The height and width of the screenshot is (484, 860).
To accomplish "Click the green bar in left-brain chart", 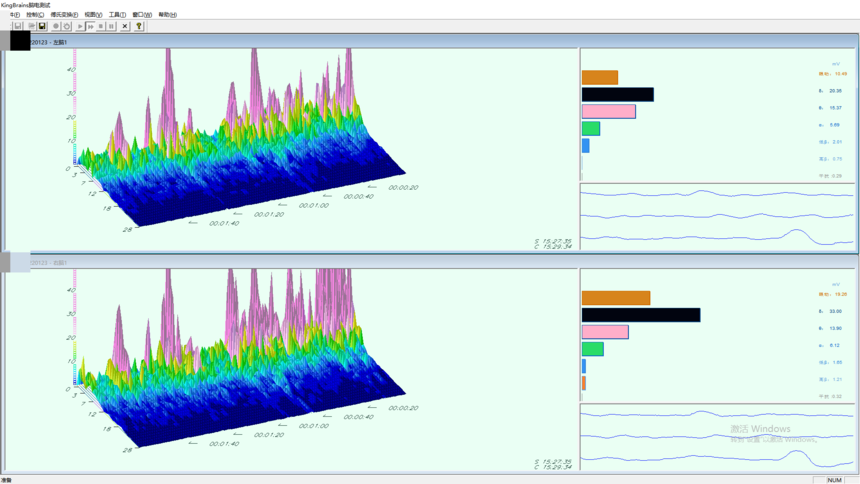I will coord(591,128).
